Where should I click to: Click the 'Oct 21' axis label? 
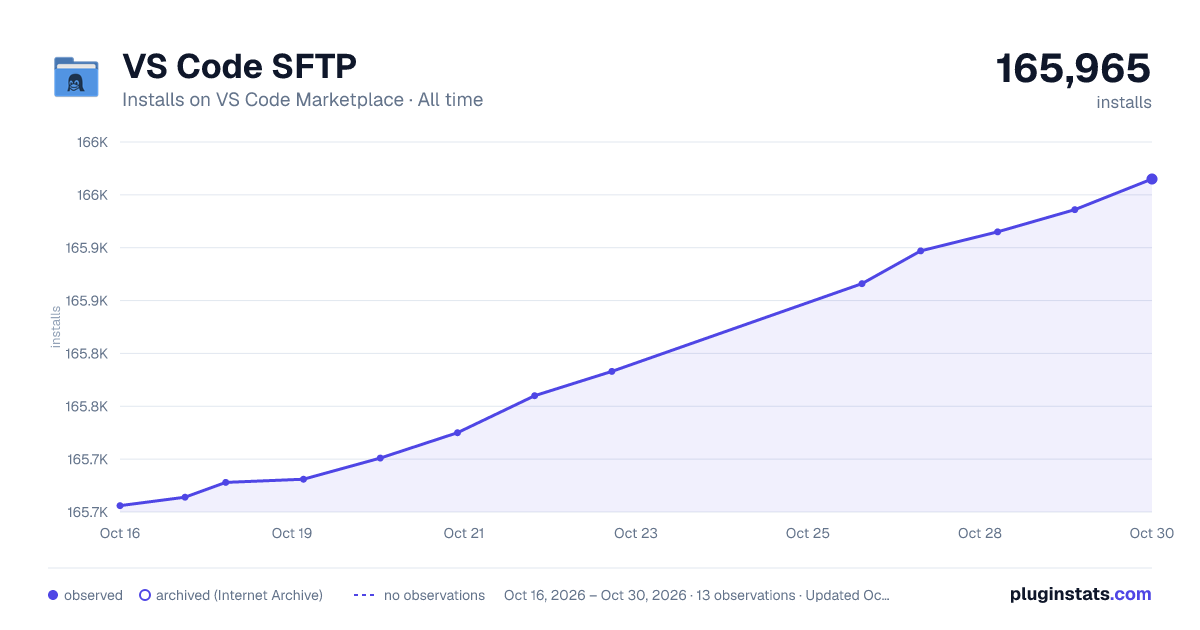point(464,533)
